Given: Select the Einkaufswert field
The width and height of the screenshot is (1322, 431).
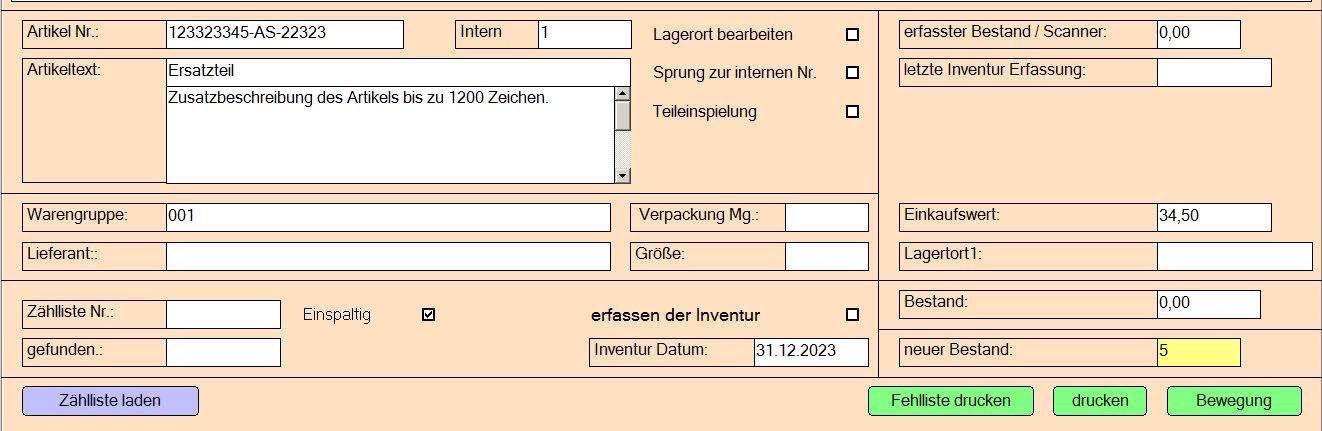Looking at the screenshot, I should pyautogui.click(x=1213, y=217).
